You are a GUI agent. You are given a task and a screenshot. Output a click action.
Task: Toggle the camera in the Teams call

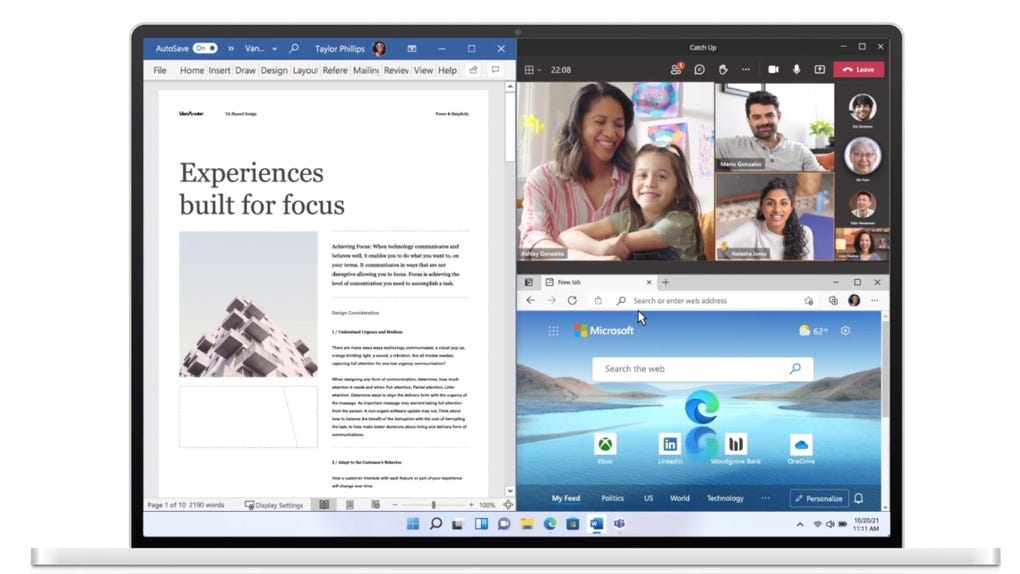tap(773, 70)
